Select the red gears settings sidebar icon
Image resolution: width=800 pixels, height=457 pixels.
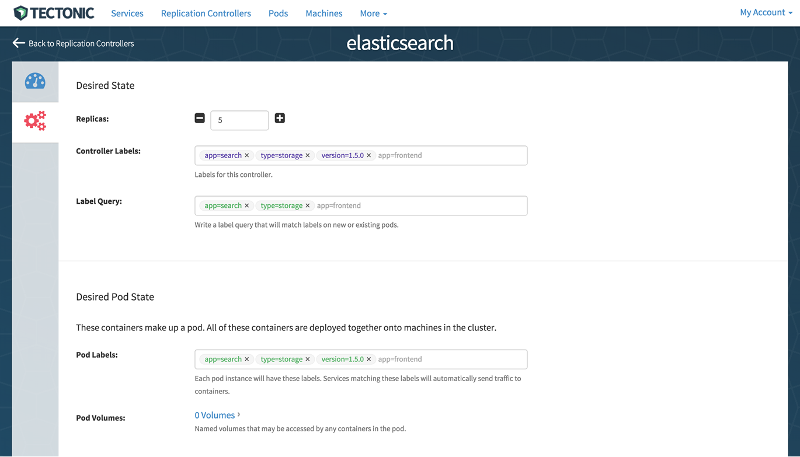[35, 121]
